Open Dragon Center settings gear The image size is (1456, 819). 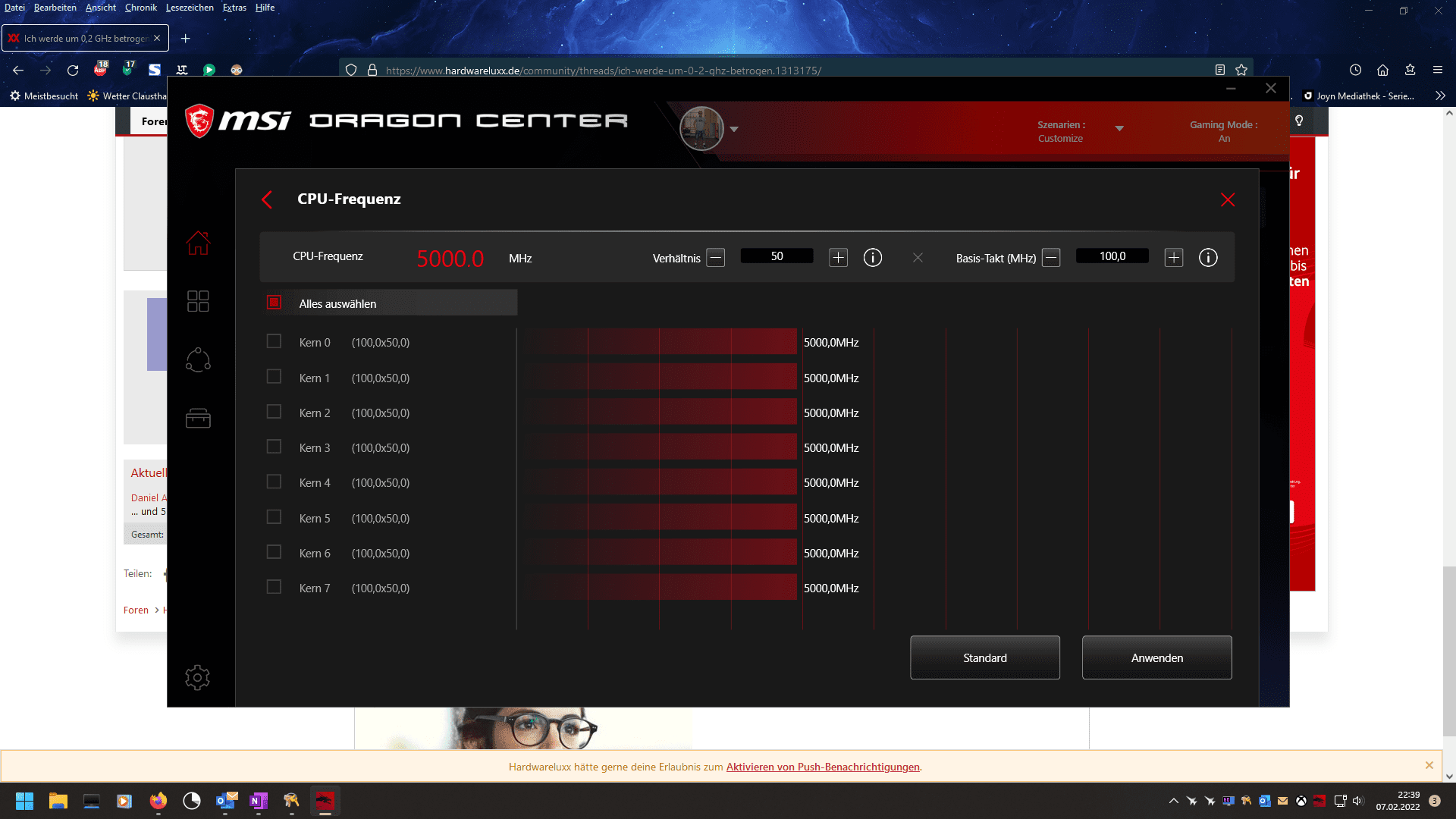point(197,677)
